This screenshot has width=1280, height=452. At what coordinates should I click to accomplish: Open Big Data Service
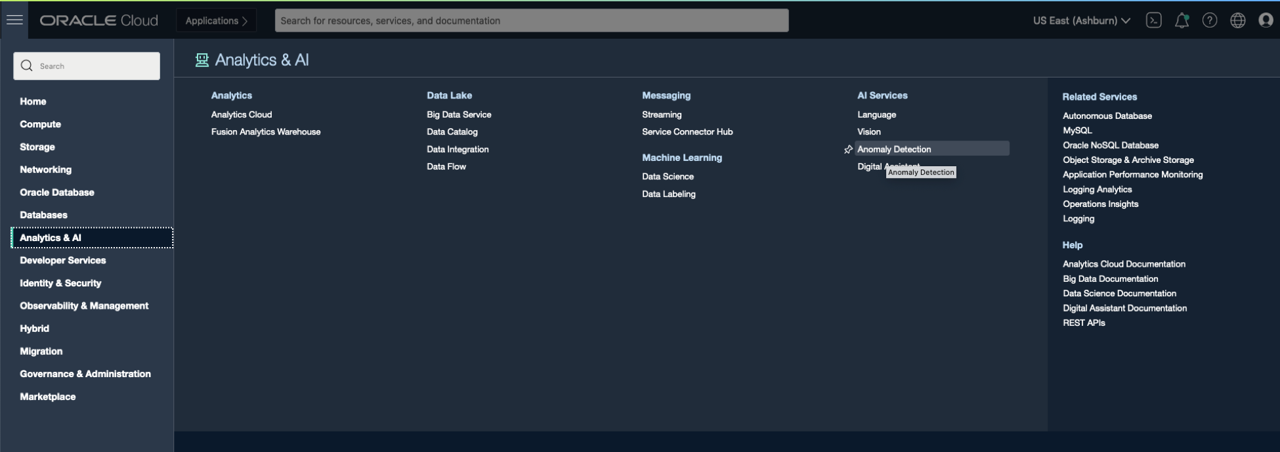[x=459, y=114]
